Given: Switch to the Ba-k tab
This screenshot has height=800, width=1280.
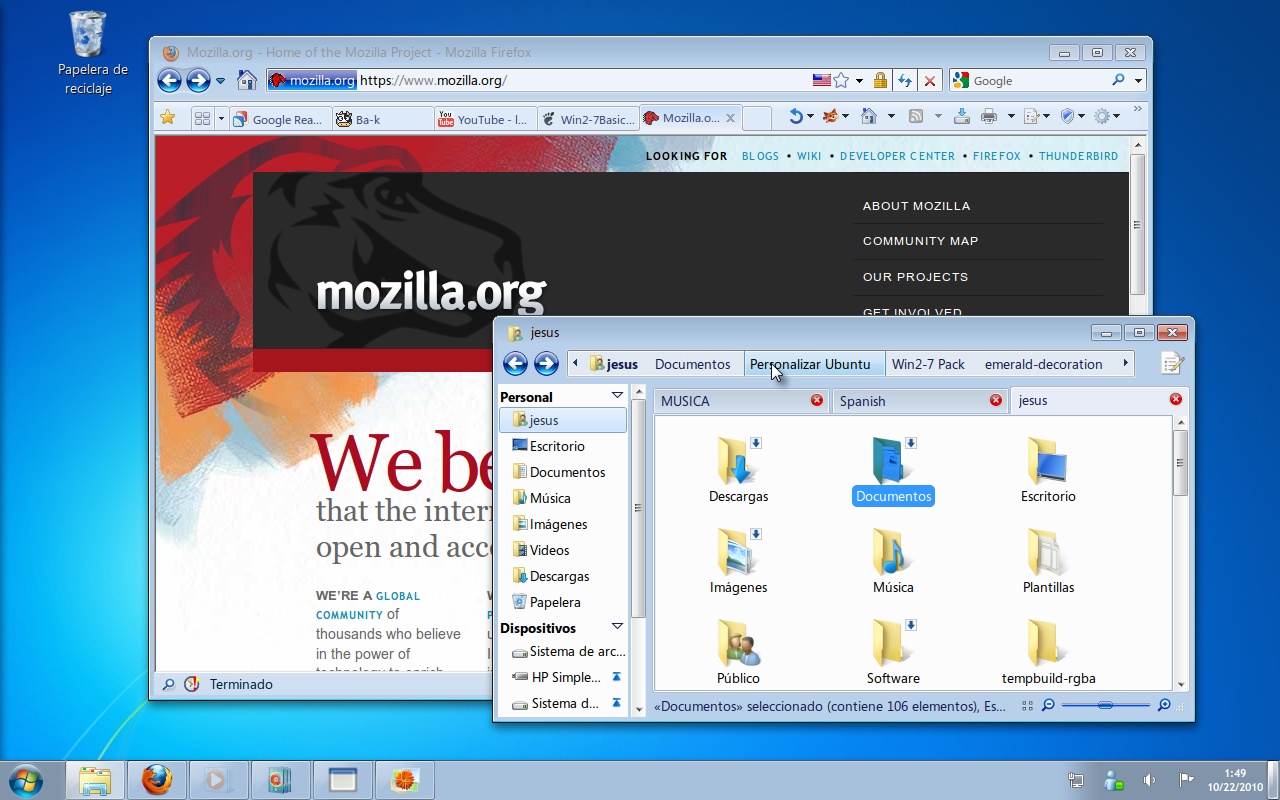Looking at the screenshot, I should click(383, 119).
